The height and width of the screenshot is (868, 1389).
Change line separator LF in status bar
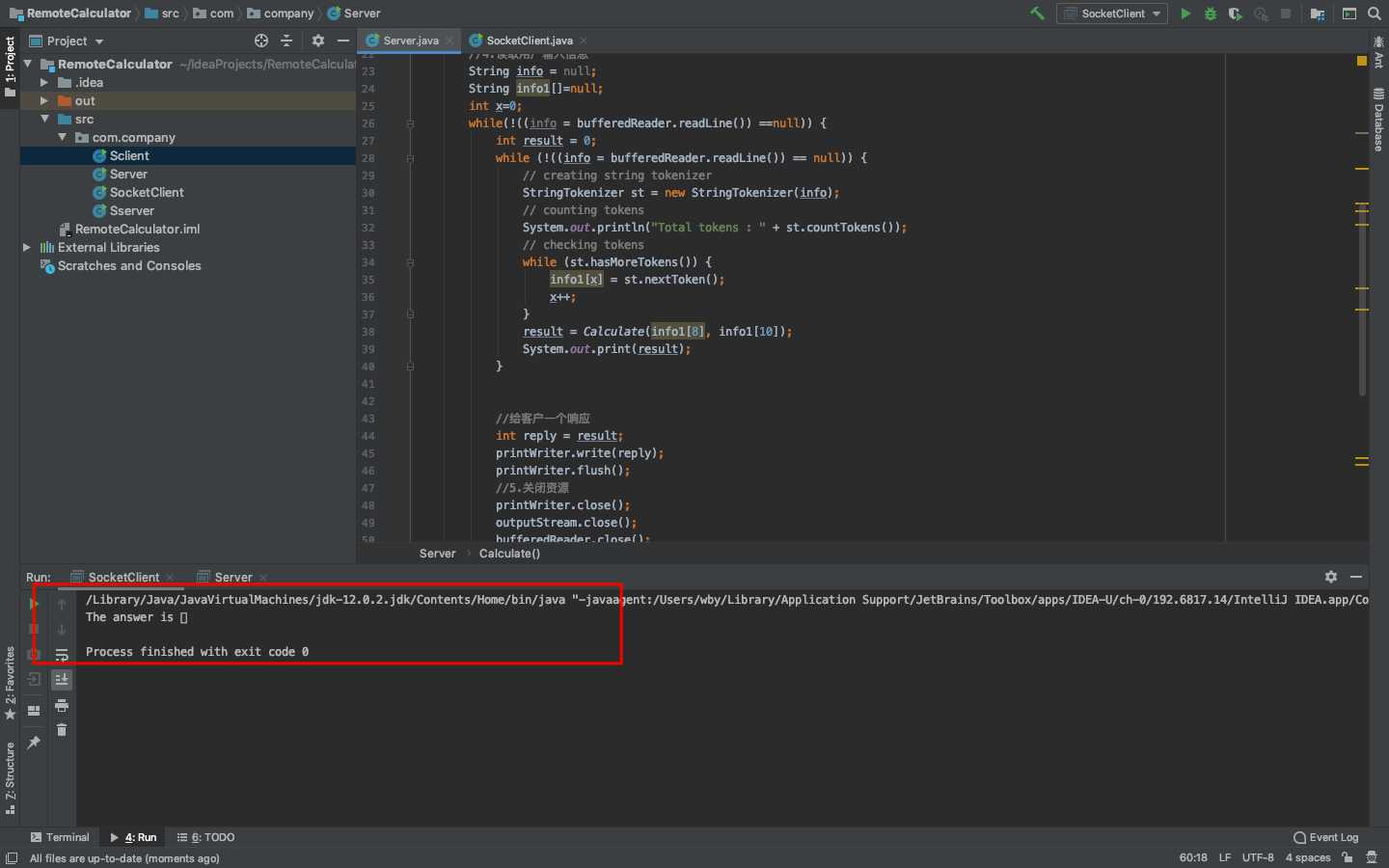[x=1224, y=857]
